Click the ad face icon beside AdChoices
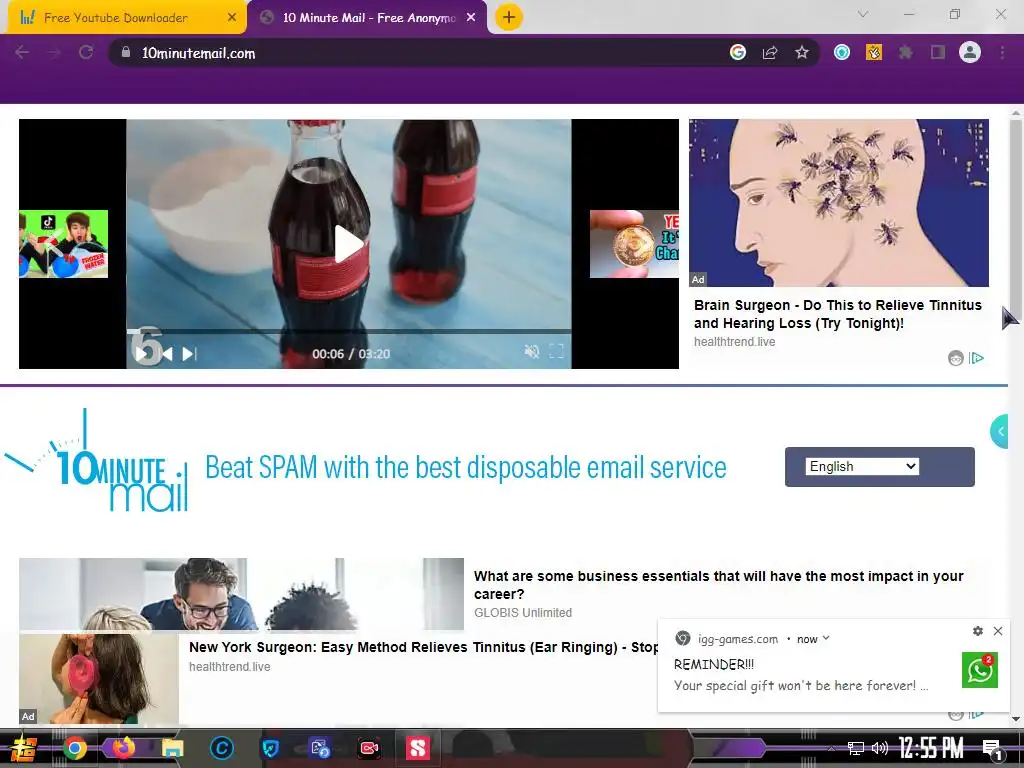Screen dimensions: 1024x768 [956, 358]
